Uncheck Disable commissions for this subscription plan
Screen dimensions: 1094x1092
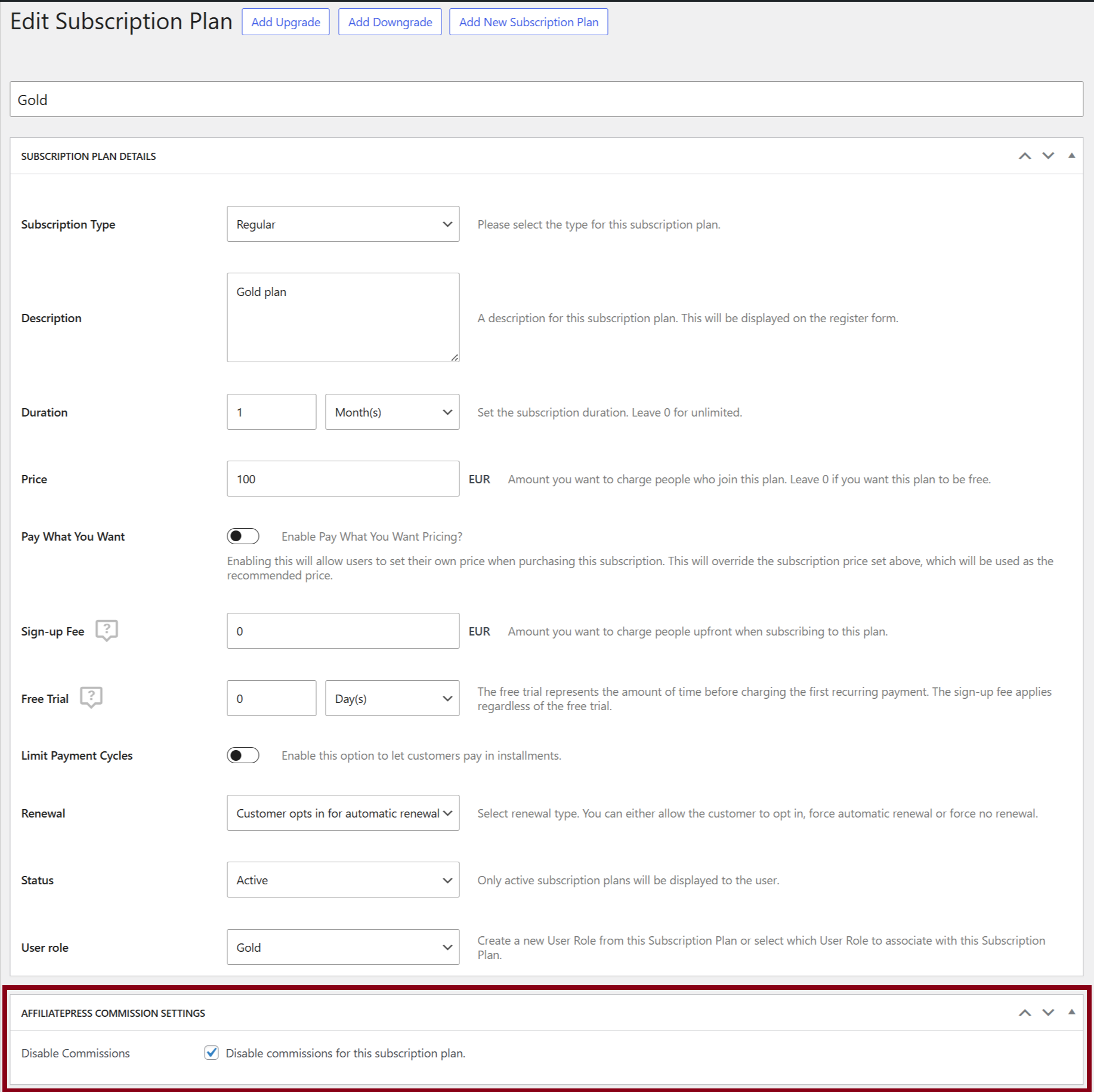211,1053
